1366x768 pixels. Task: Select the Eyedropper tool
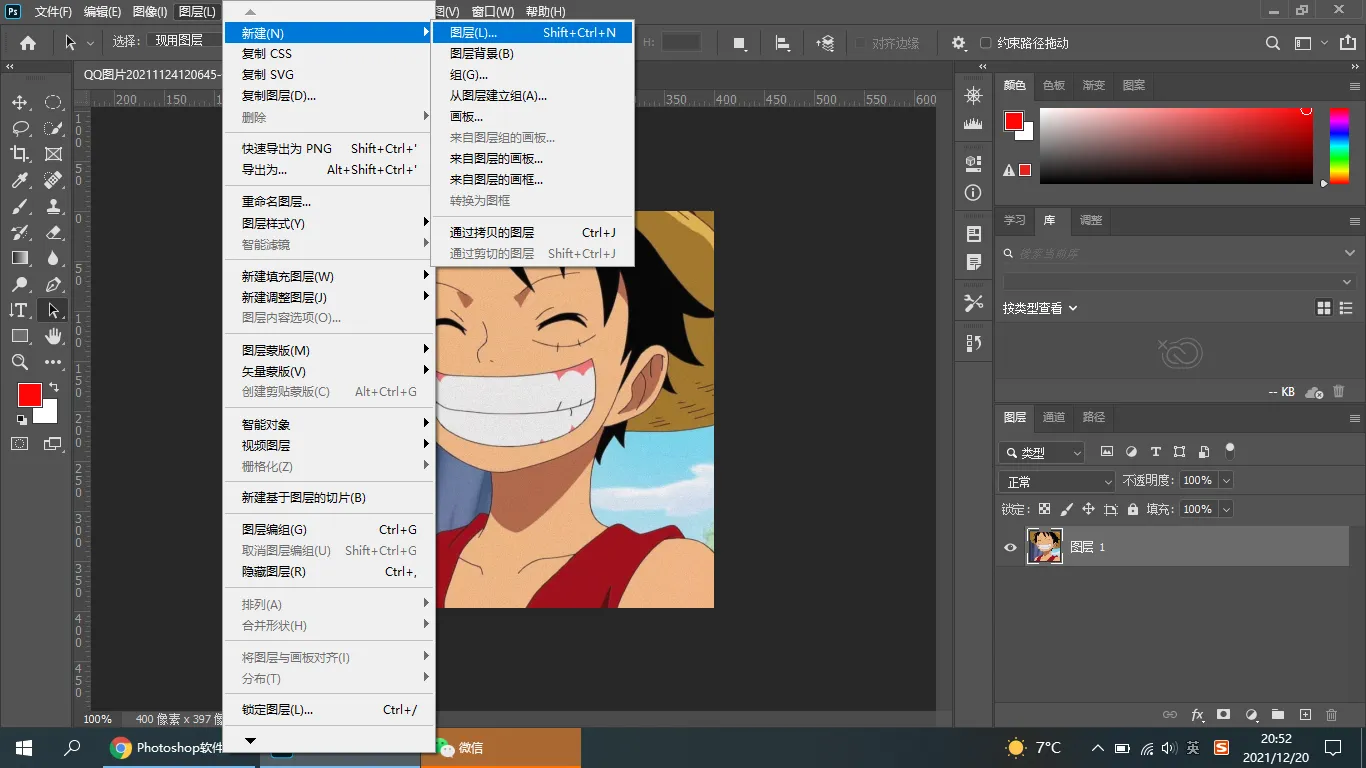(20, 180)
